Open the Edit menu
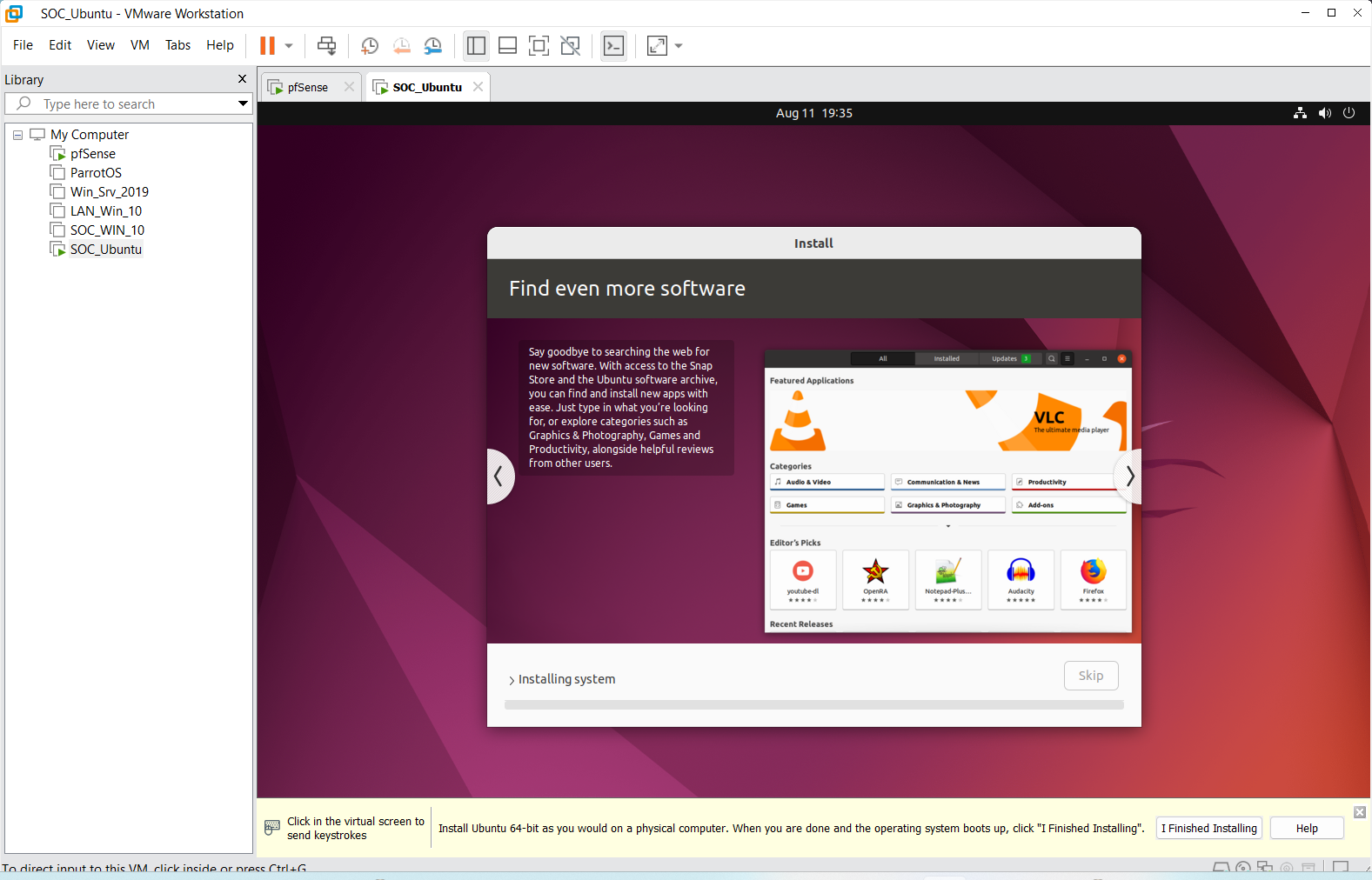1372x880 pixels. coord(60,45)
